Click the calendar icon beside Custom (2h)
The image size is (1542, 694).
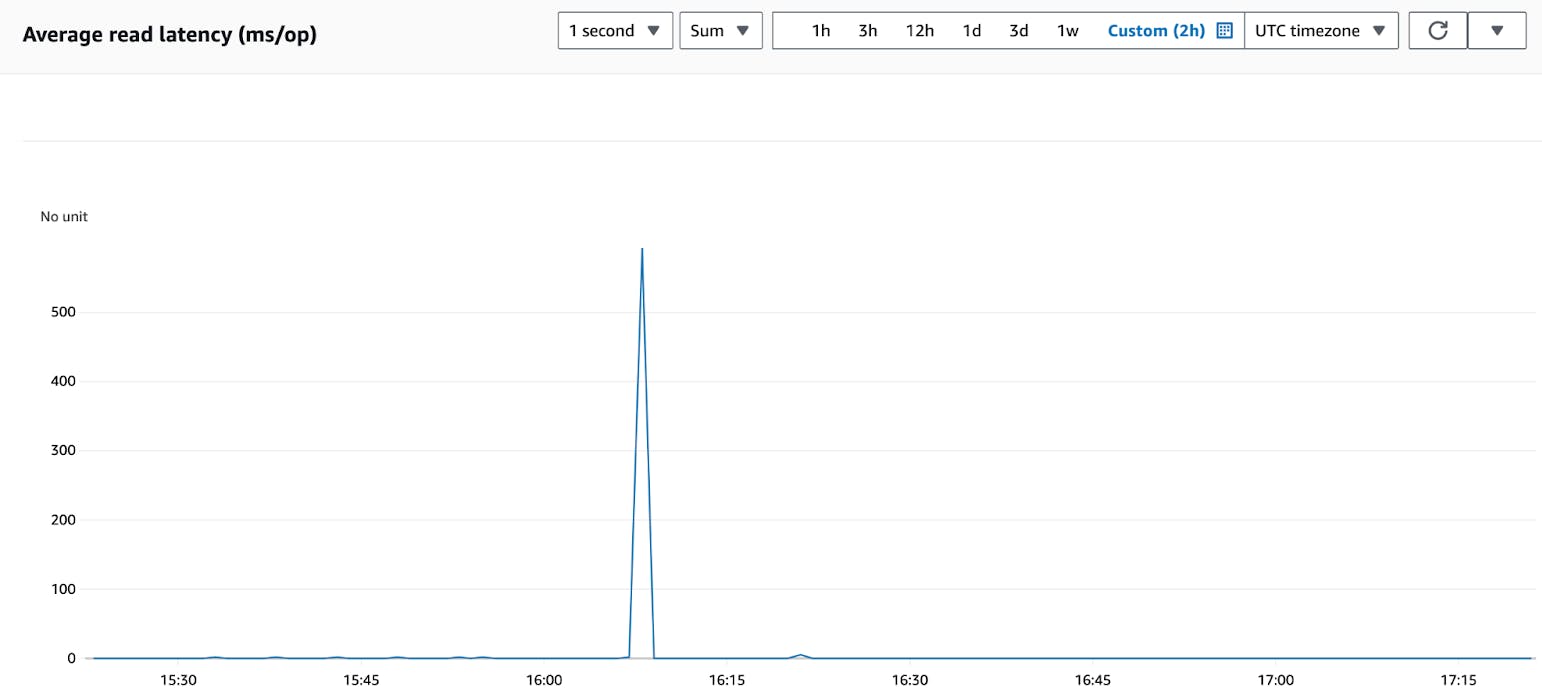coord(1224,30)
